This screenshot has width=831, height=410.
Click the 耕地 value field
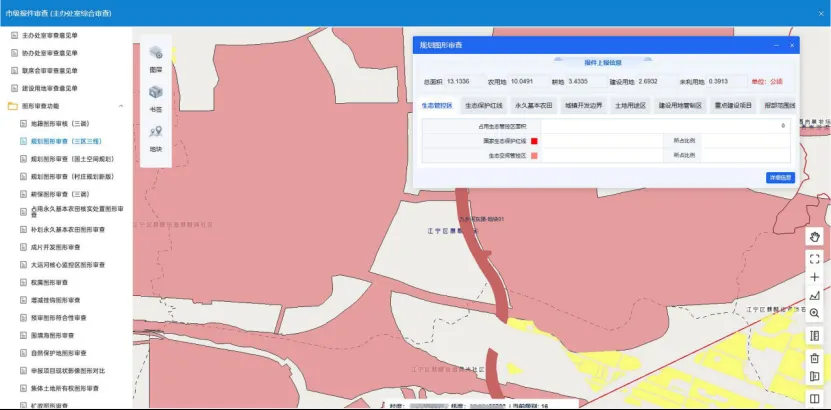[x=586, y=82]
